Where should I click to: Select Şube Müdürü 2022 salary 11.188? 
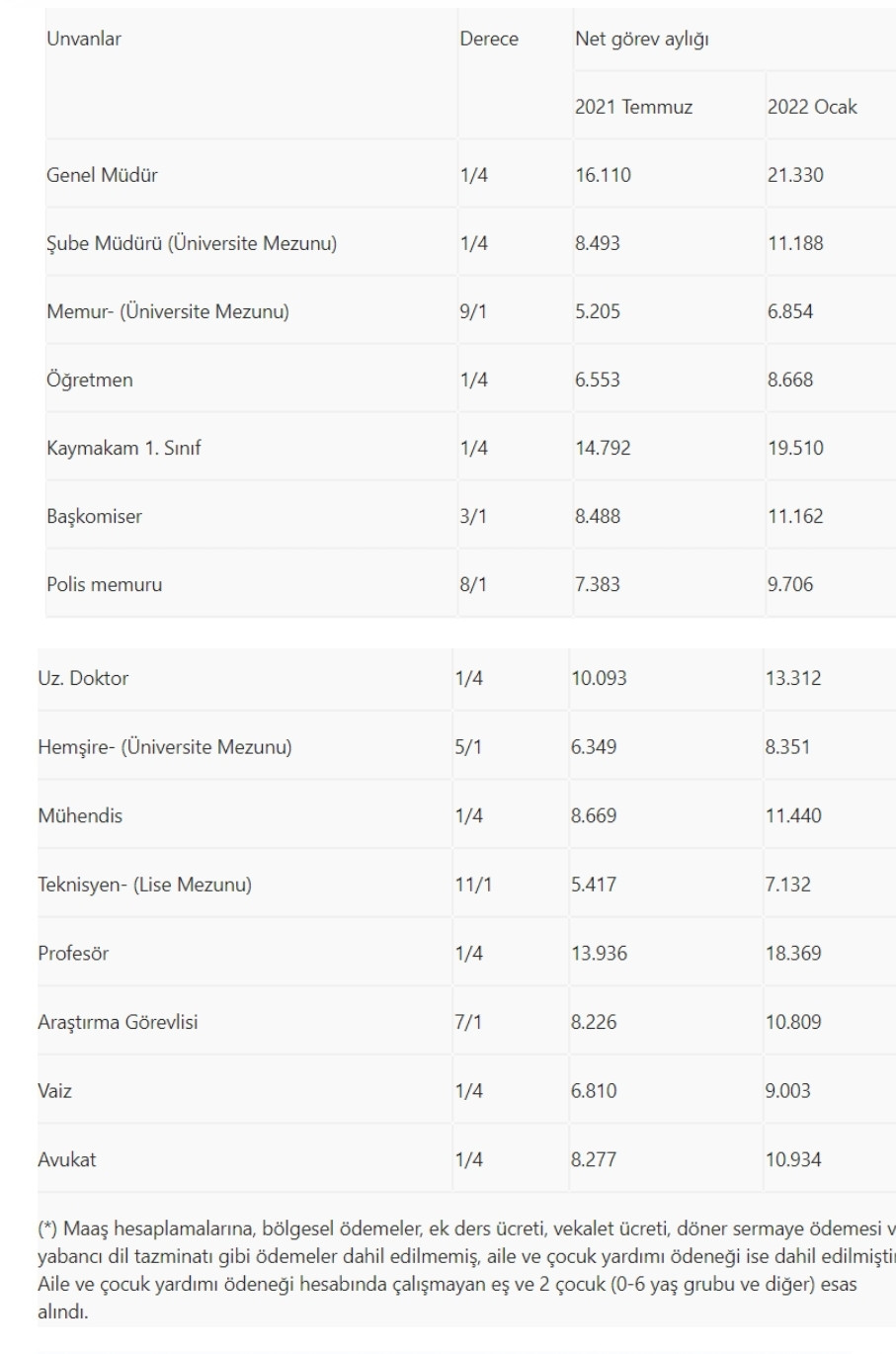click(x=795, y=243)
